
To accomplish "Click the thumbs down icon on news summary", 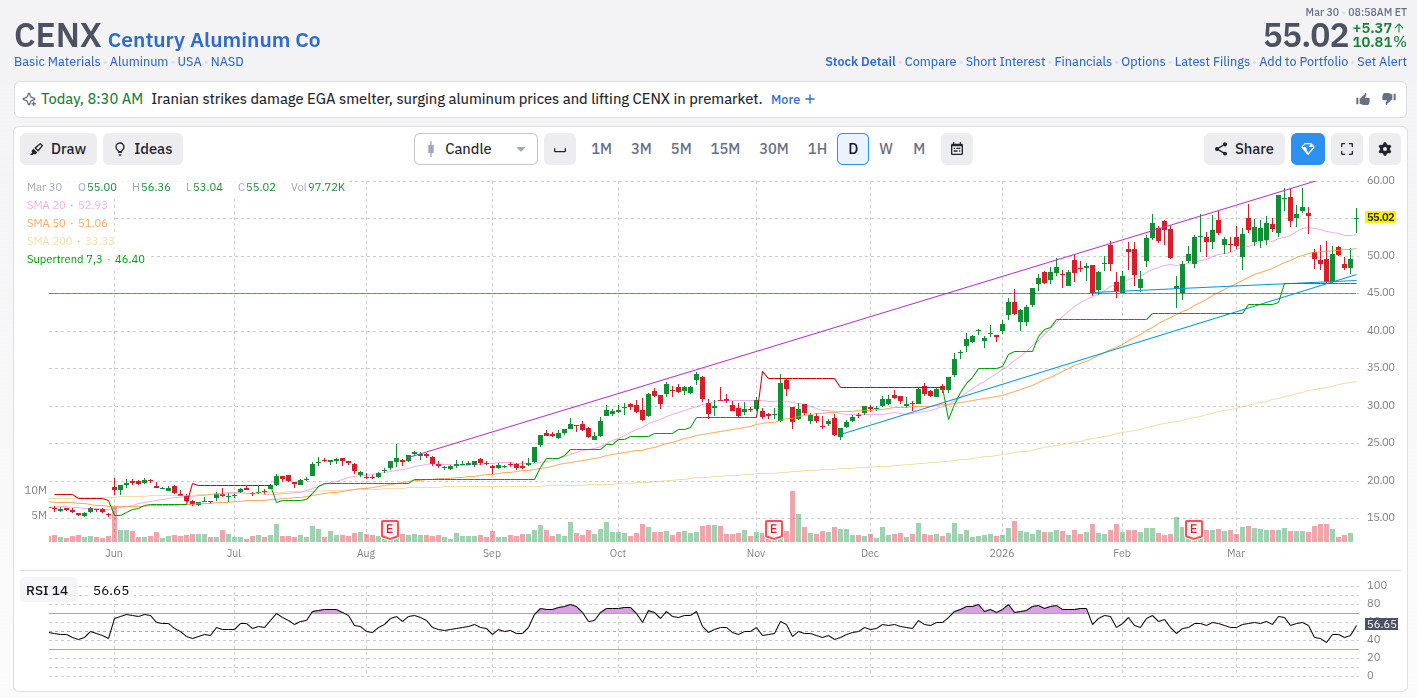I will click(1388, 99).
